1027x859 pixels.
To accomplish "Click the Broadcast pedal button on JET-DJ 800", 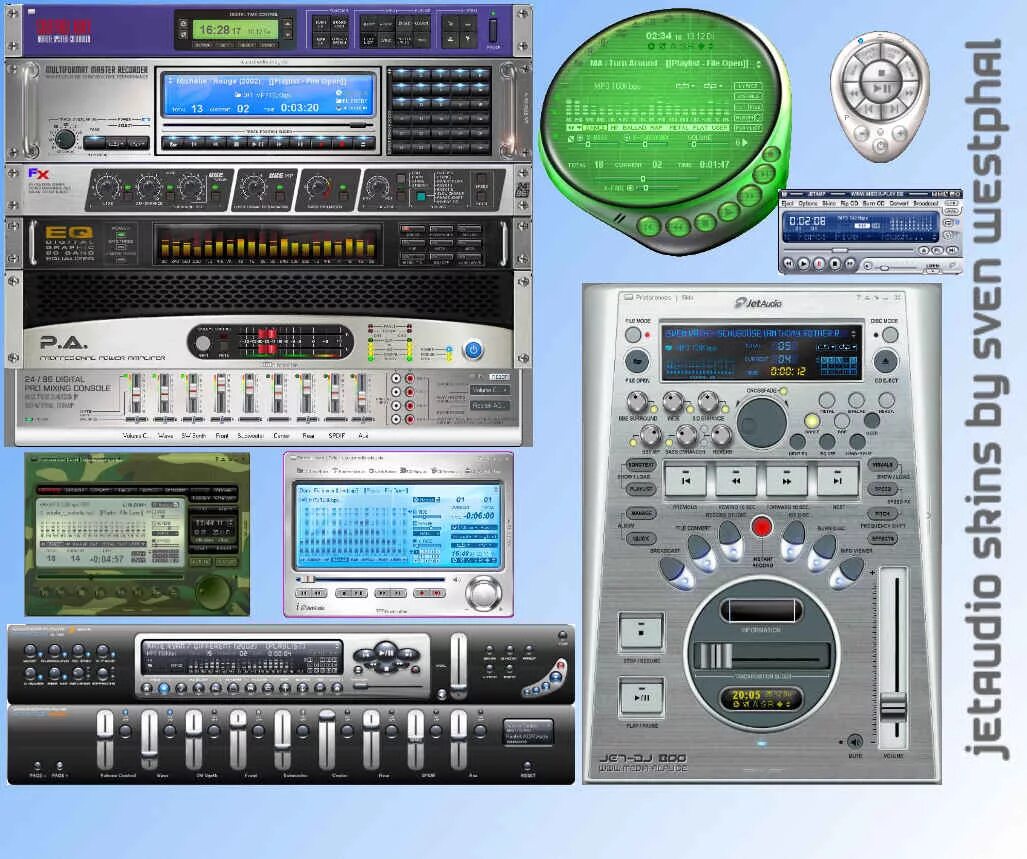I will point(678,574).
